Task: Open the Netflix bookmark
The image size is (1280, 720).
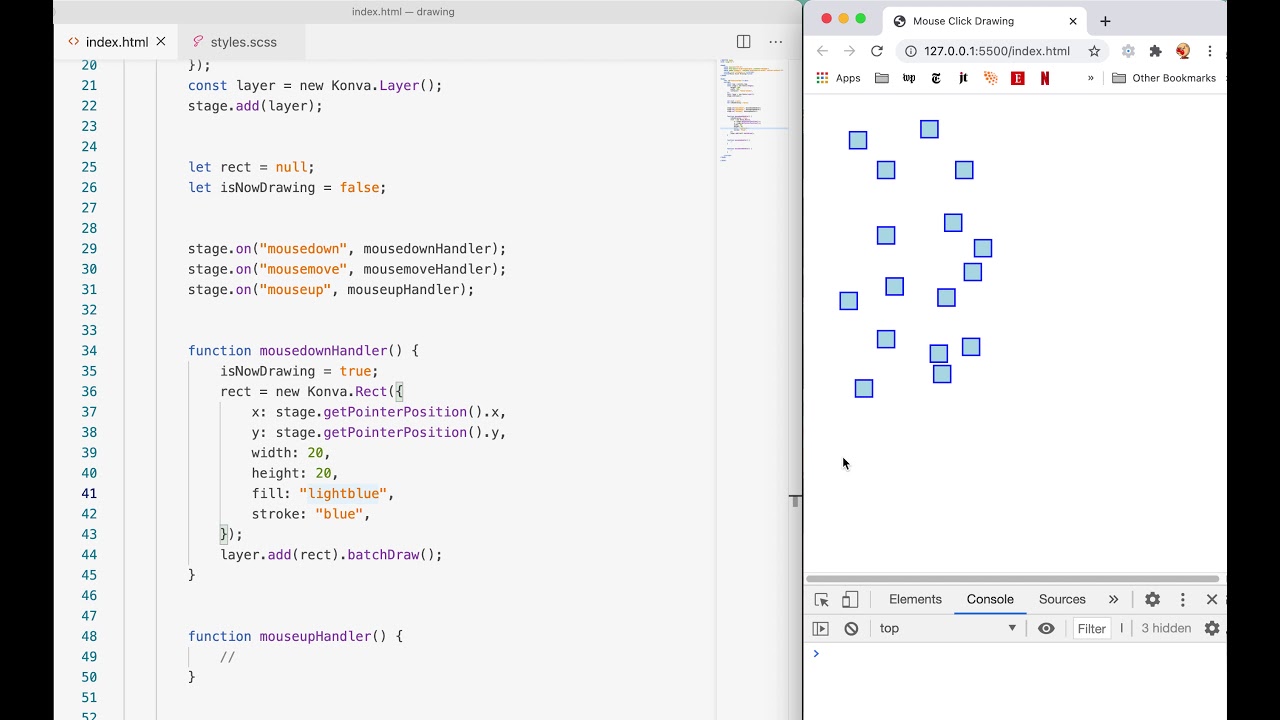Action: (x=1045, y=78)
